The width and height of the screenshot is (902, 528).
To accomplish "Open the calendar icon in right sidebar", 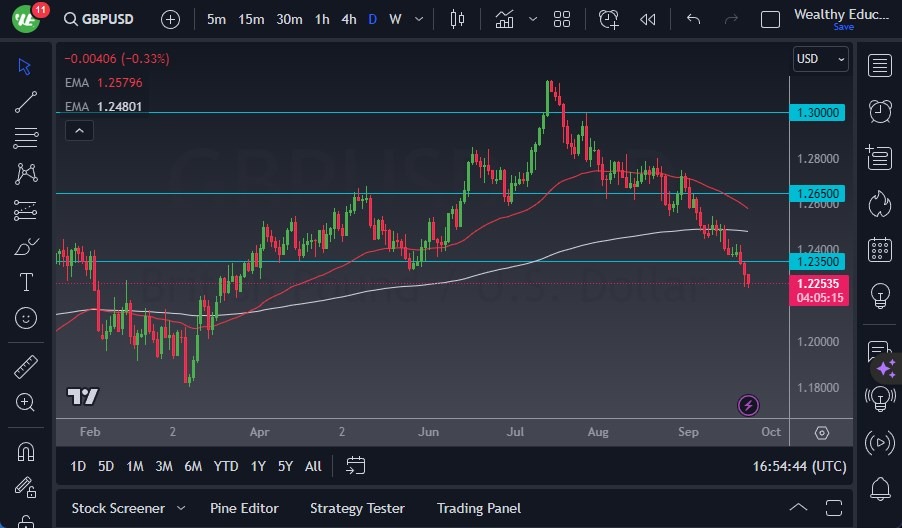I will point(880,249).
